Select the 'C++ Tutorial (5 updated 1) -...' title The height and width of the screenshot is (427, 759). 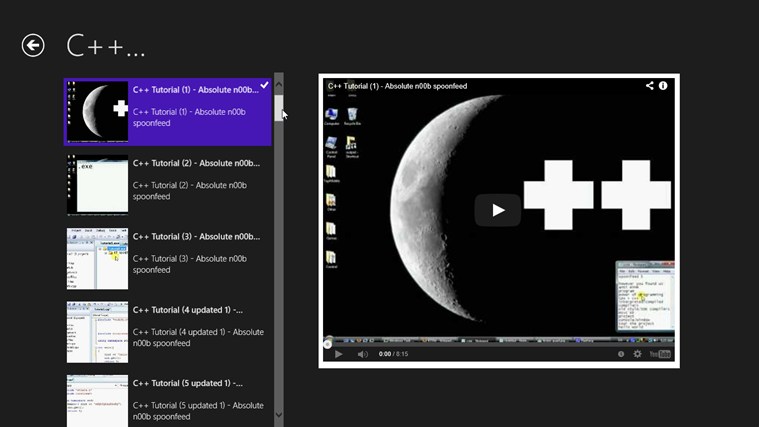click(188, 383)
